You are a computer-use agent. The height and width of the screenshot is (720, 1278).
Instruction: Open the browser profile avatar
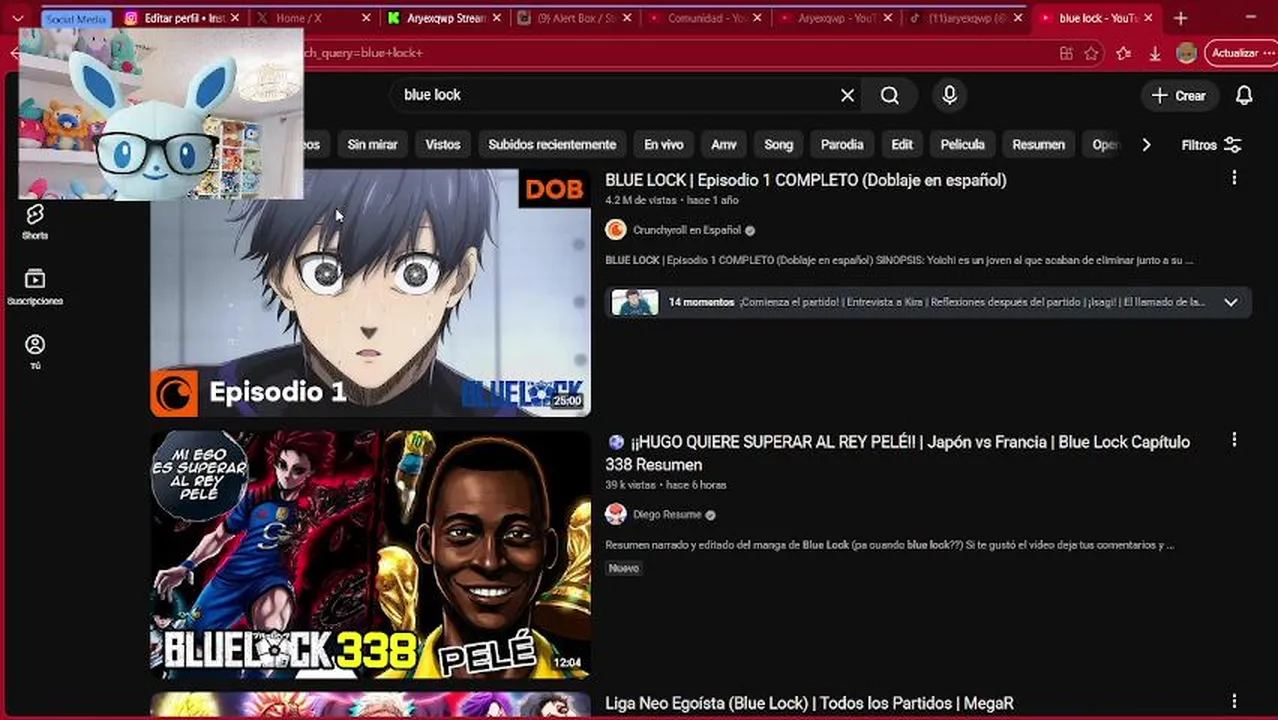click(x=1187, y=53)
